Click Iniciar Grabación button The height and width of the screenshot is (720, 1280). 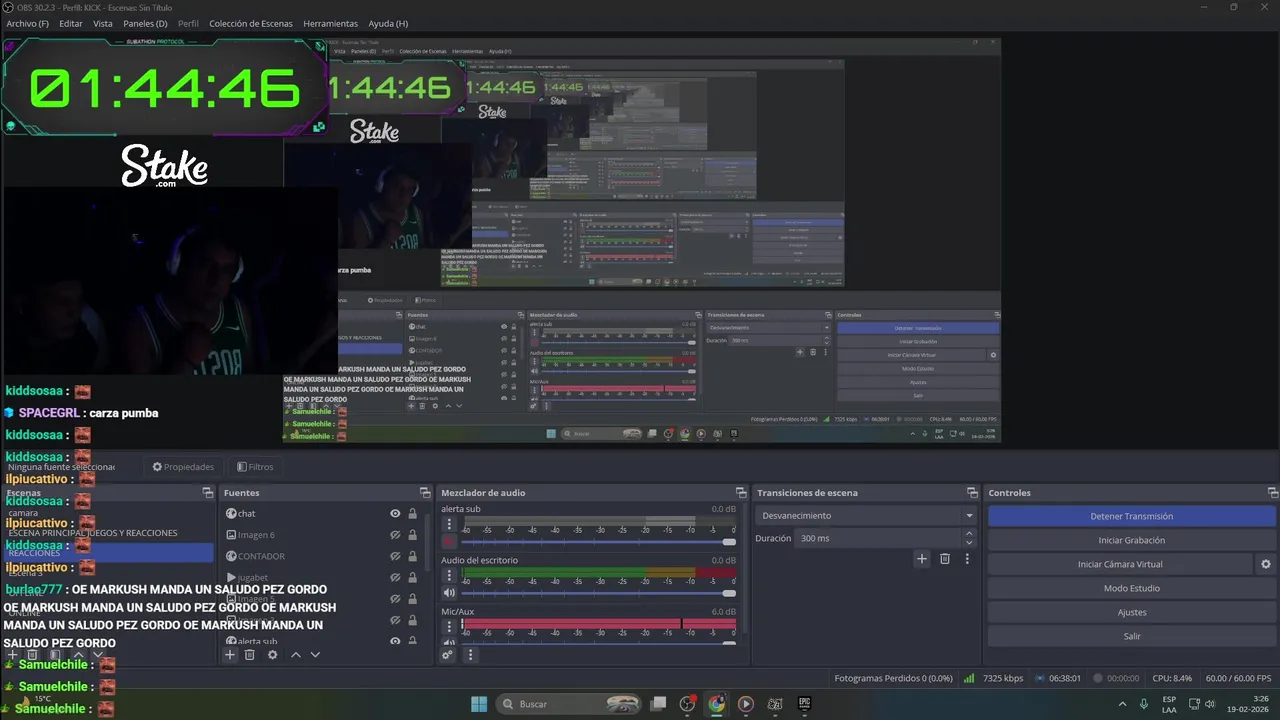point(1132,540)
